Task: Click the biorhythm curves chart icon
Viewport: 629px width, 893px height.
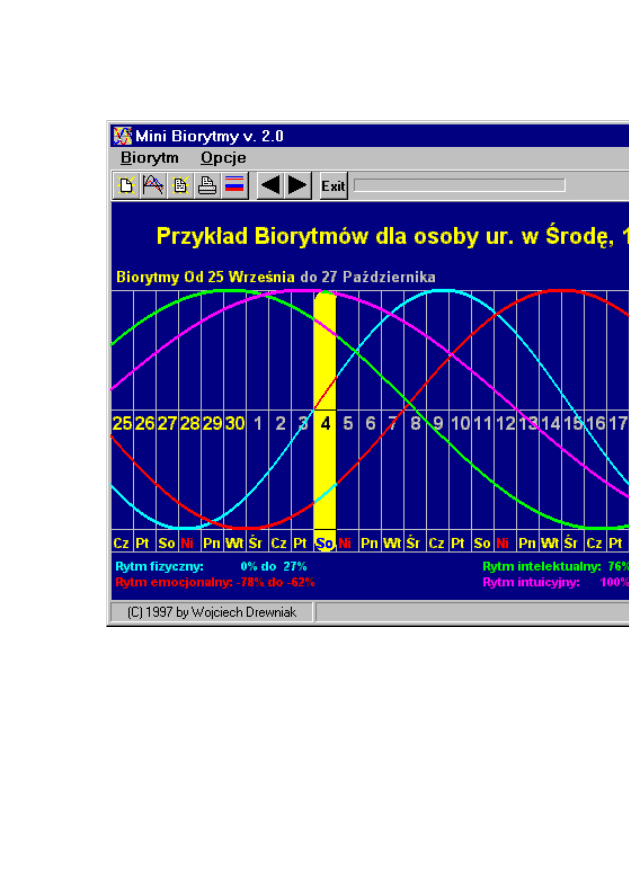Action: [153, 185]
